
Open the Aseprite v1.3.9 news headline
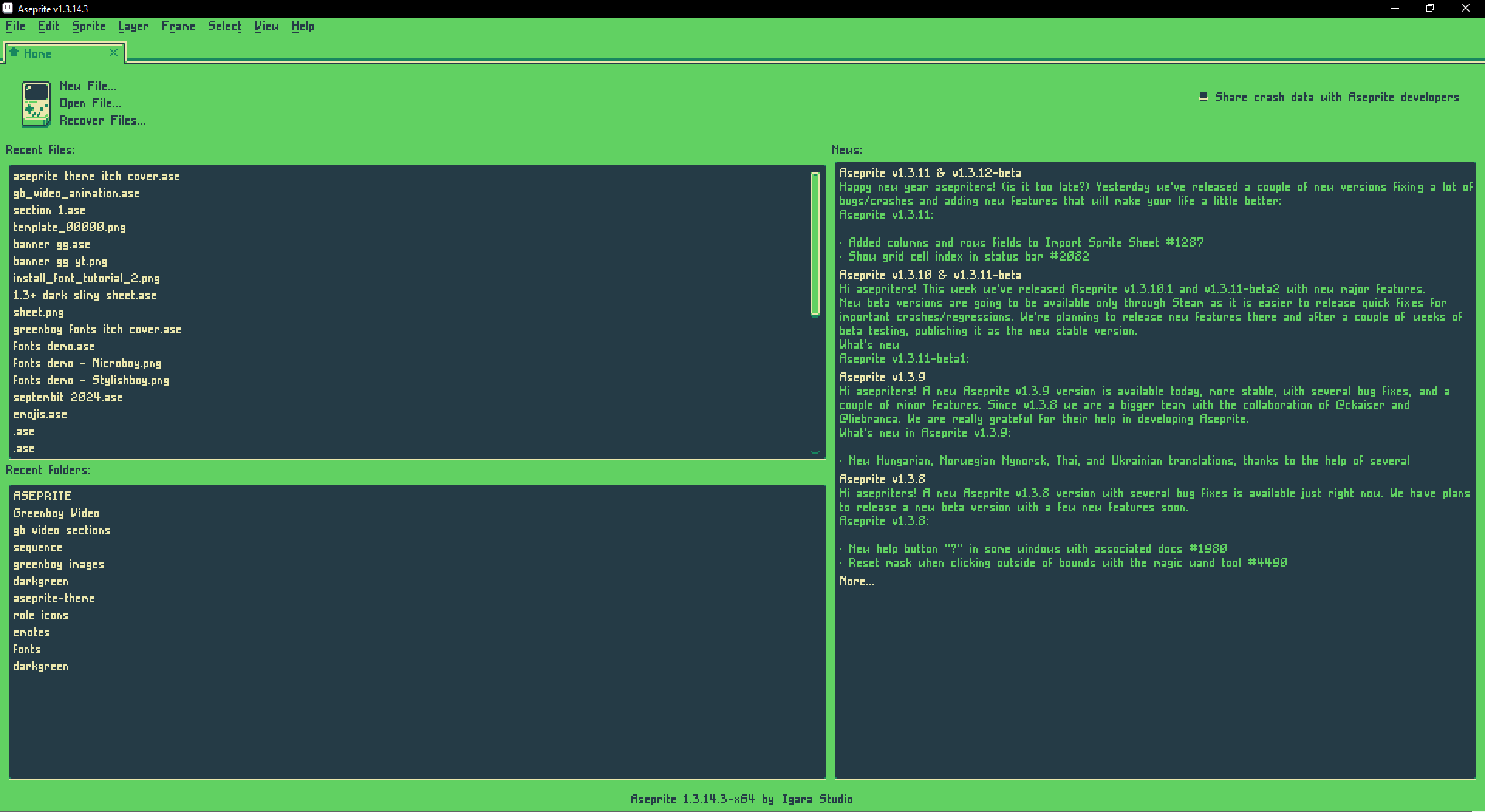coord(882,377)
